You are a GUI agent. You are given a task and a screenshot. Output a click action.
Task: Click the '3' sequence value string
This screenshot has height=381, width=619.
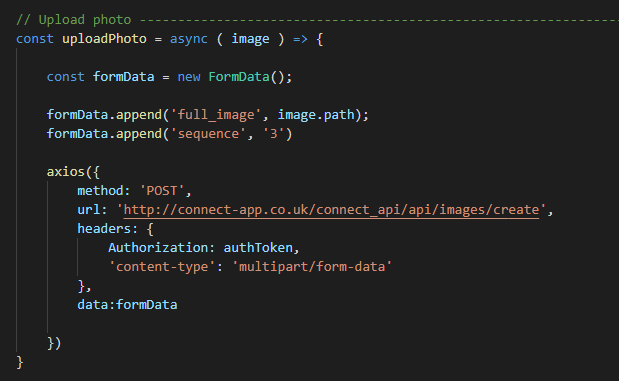point(274,134)
